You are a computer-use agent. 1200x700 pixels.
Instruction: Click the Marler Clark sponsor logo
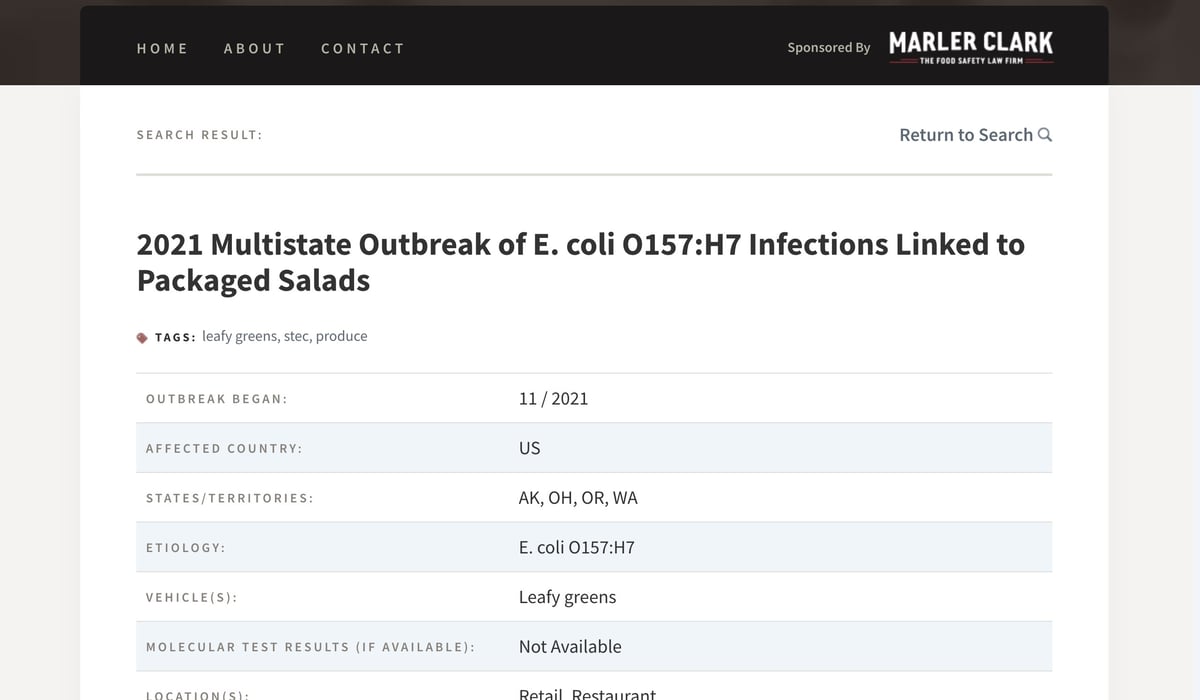click(x=971, y=47)
